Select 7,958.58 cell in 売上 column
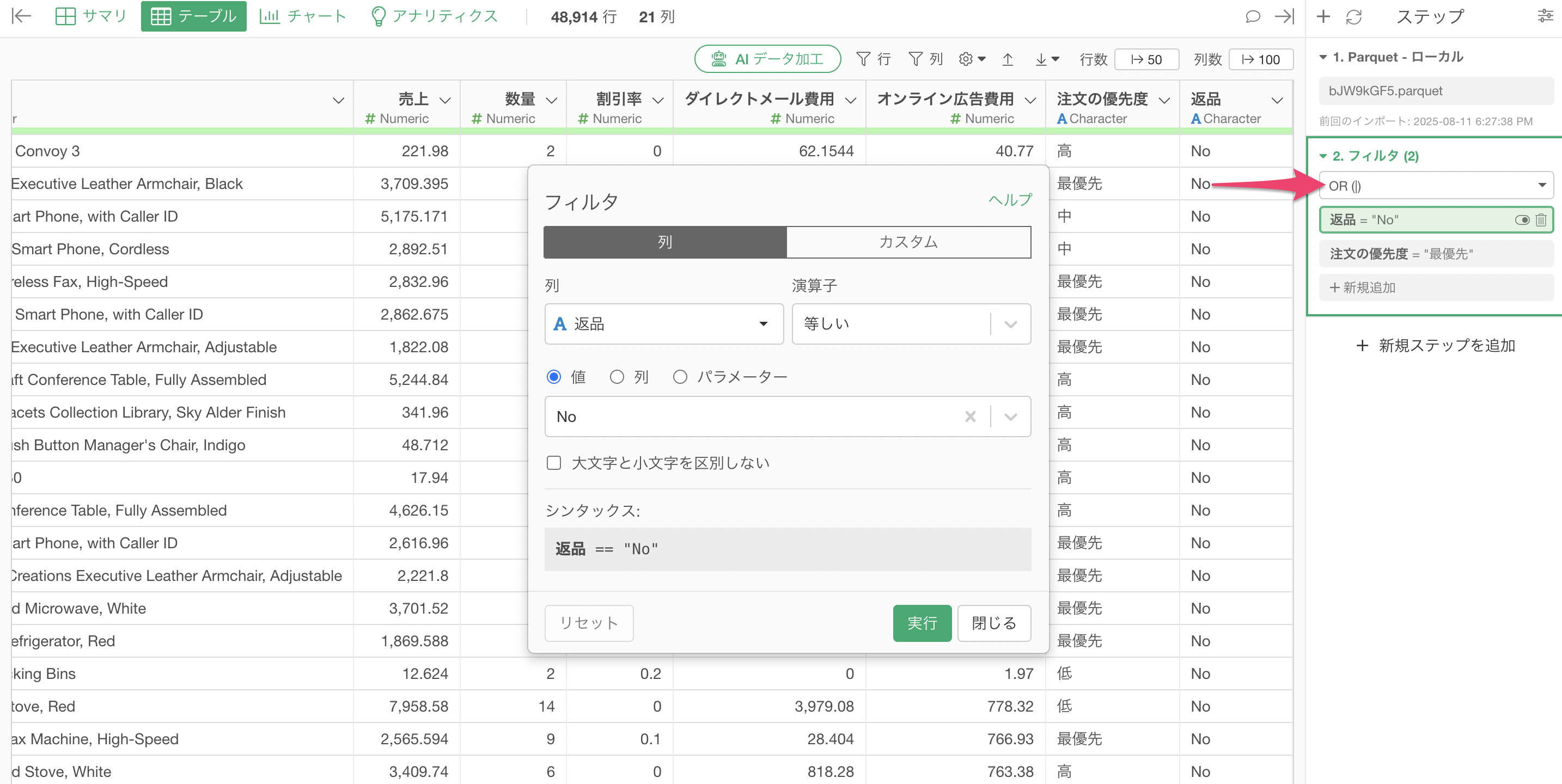The height and width of the screenshot is (784, 1562). (406, 706)
